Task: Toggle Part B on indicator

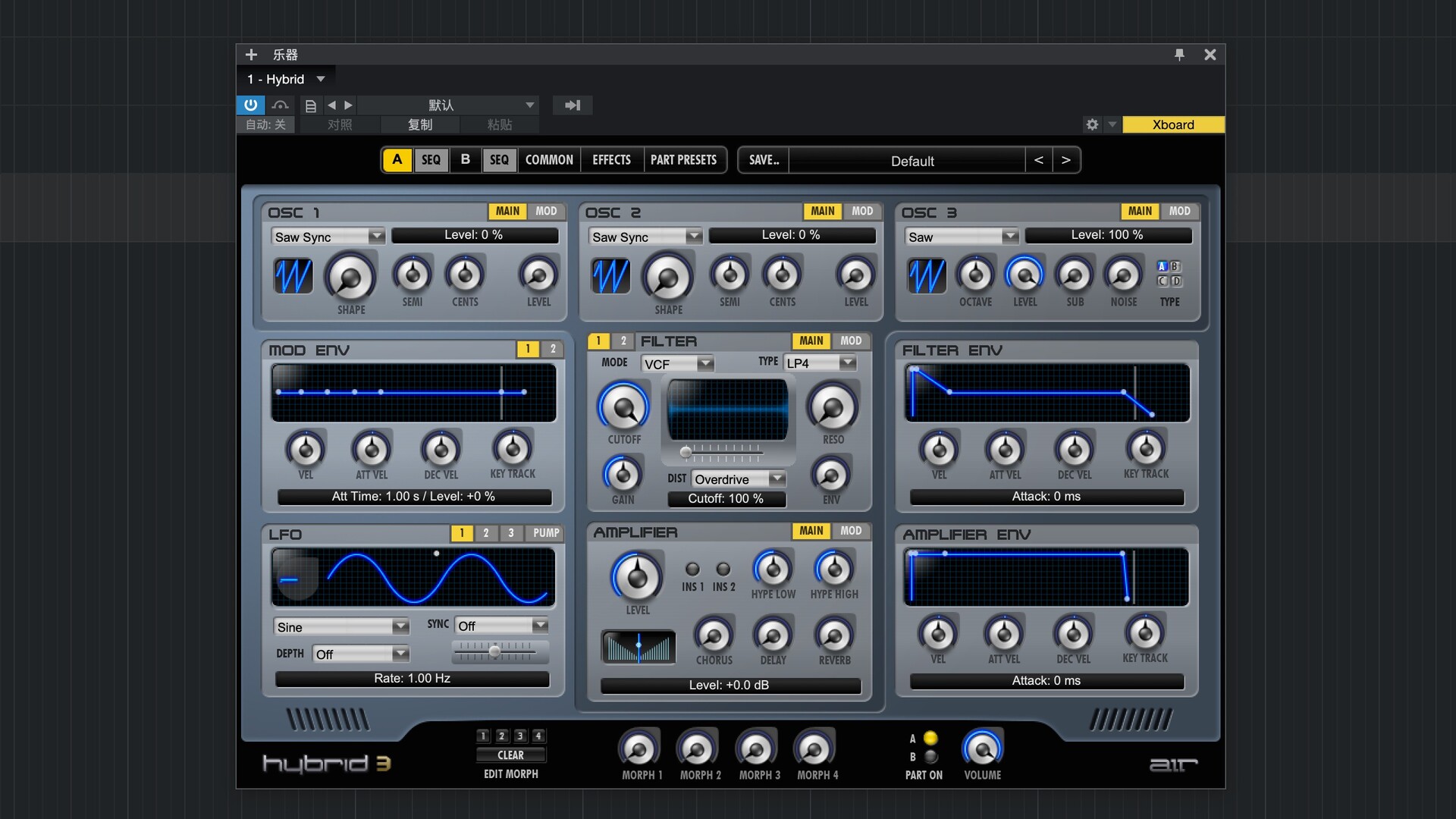Action: point(930,756)
